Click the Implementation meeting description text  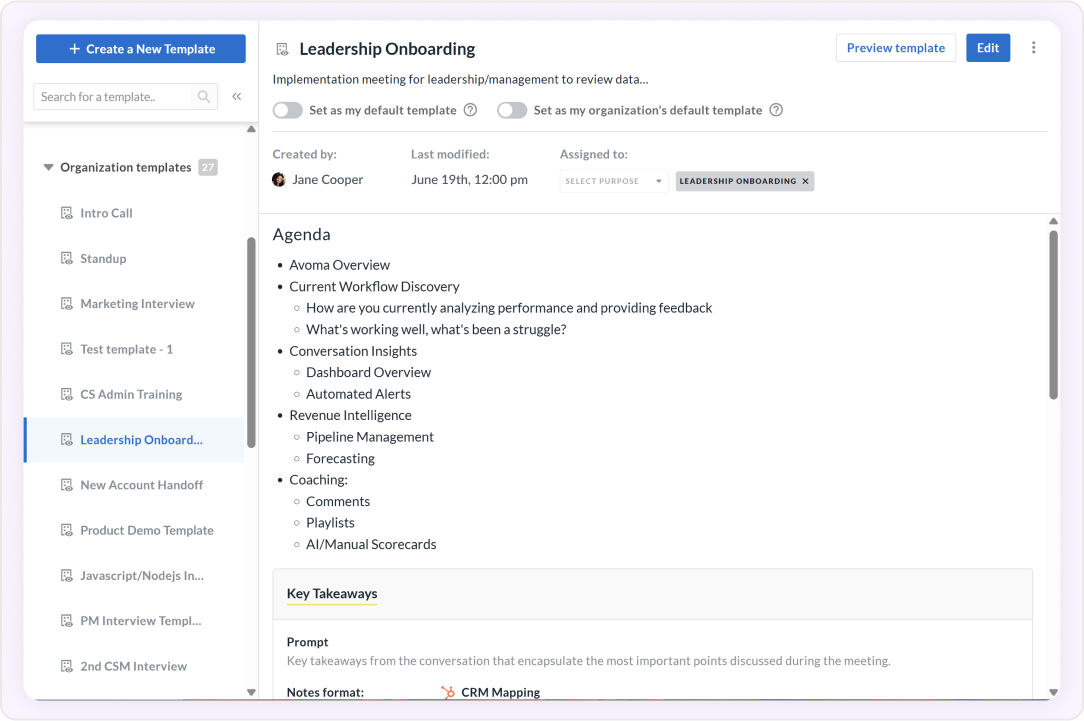pos(460,79)
